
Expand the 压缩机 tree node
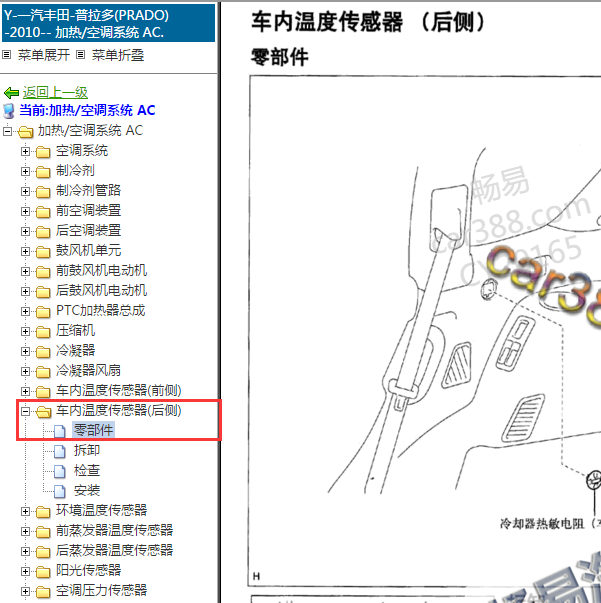point(25,331)
